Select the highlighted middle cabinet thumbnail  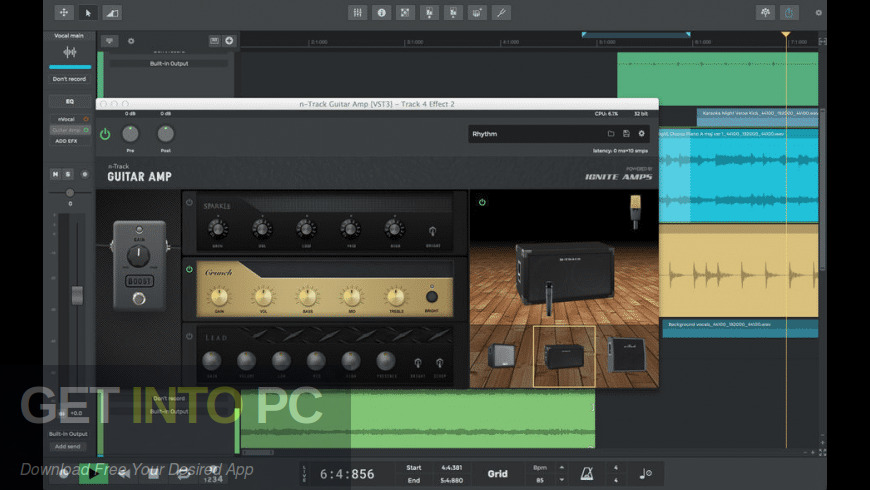click(x=564, y=356)
